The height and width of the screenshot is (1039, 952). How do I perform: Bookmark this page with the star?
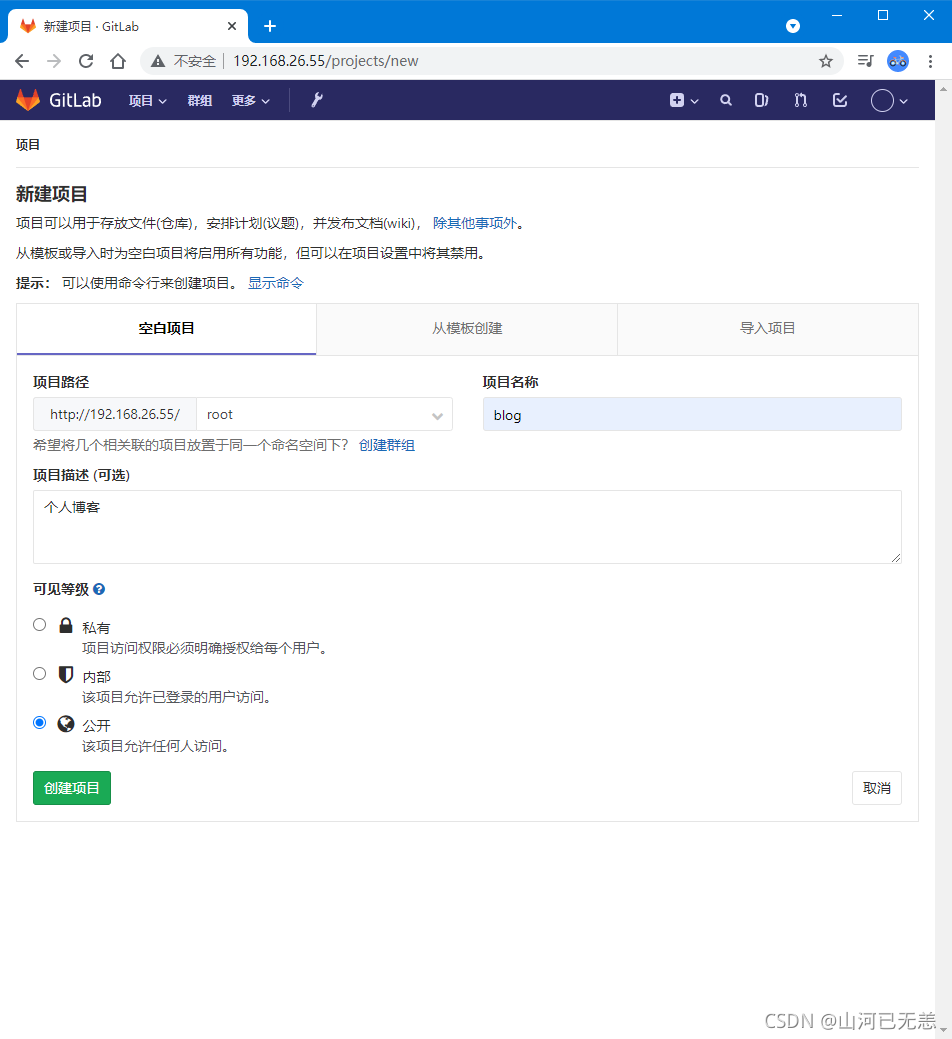825,61
